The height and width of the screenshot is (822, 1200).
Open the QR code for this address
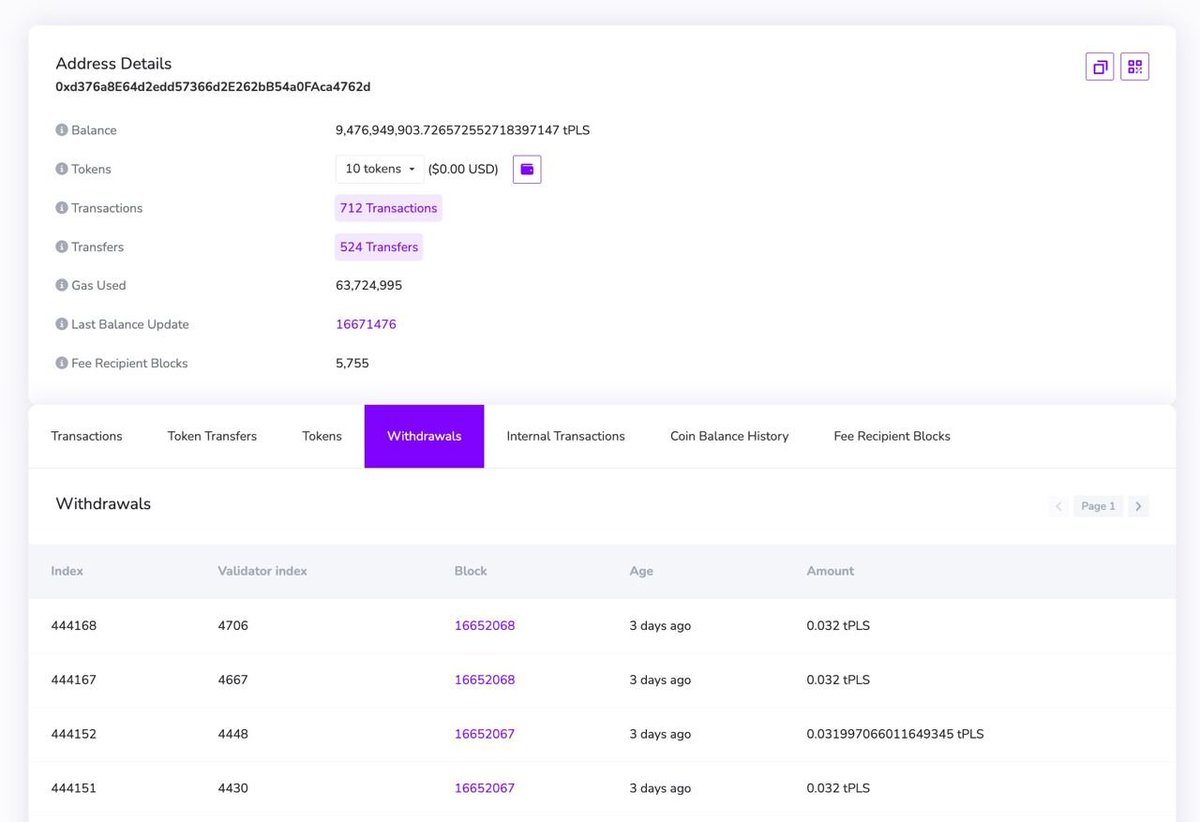point(1135,65)
